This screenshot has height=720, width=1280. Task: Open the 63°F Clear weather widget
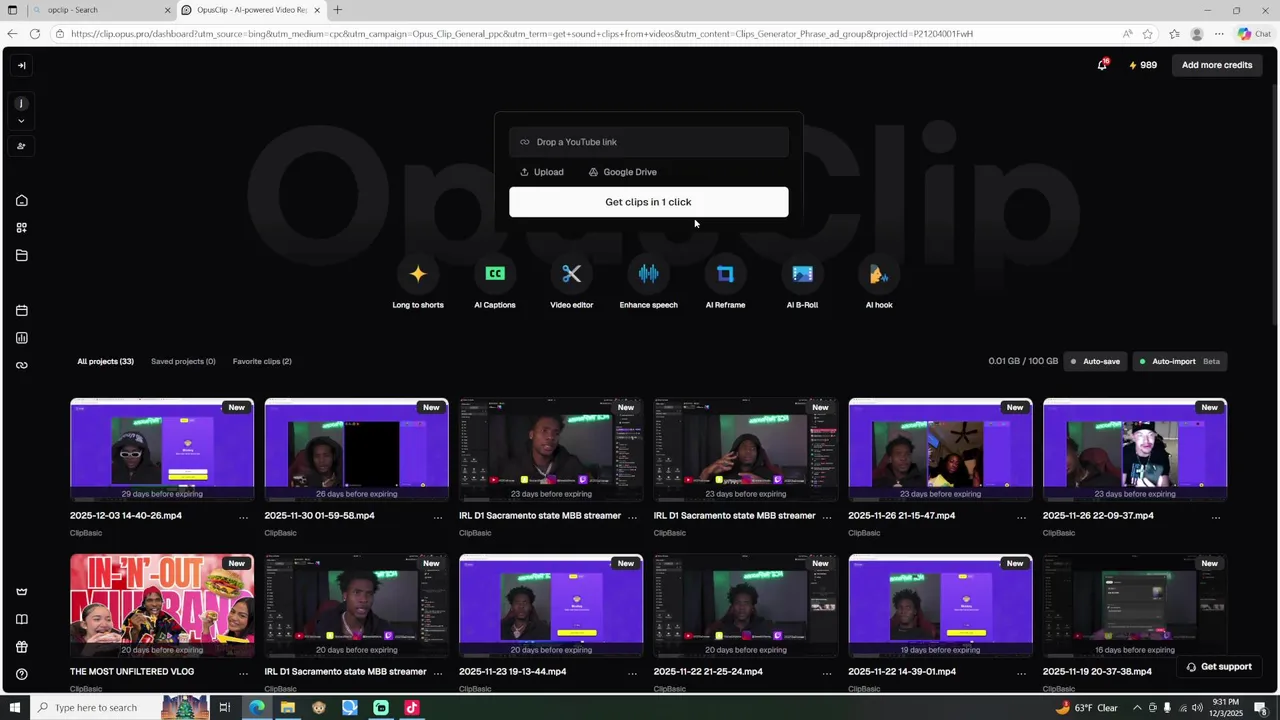click(1087, 707)
